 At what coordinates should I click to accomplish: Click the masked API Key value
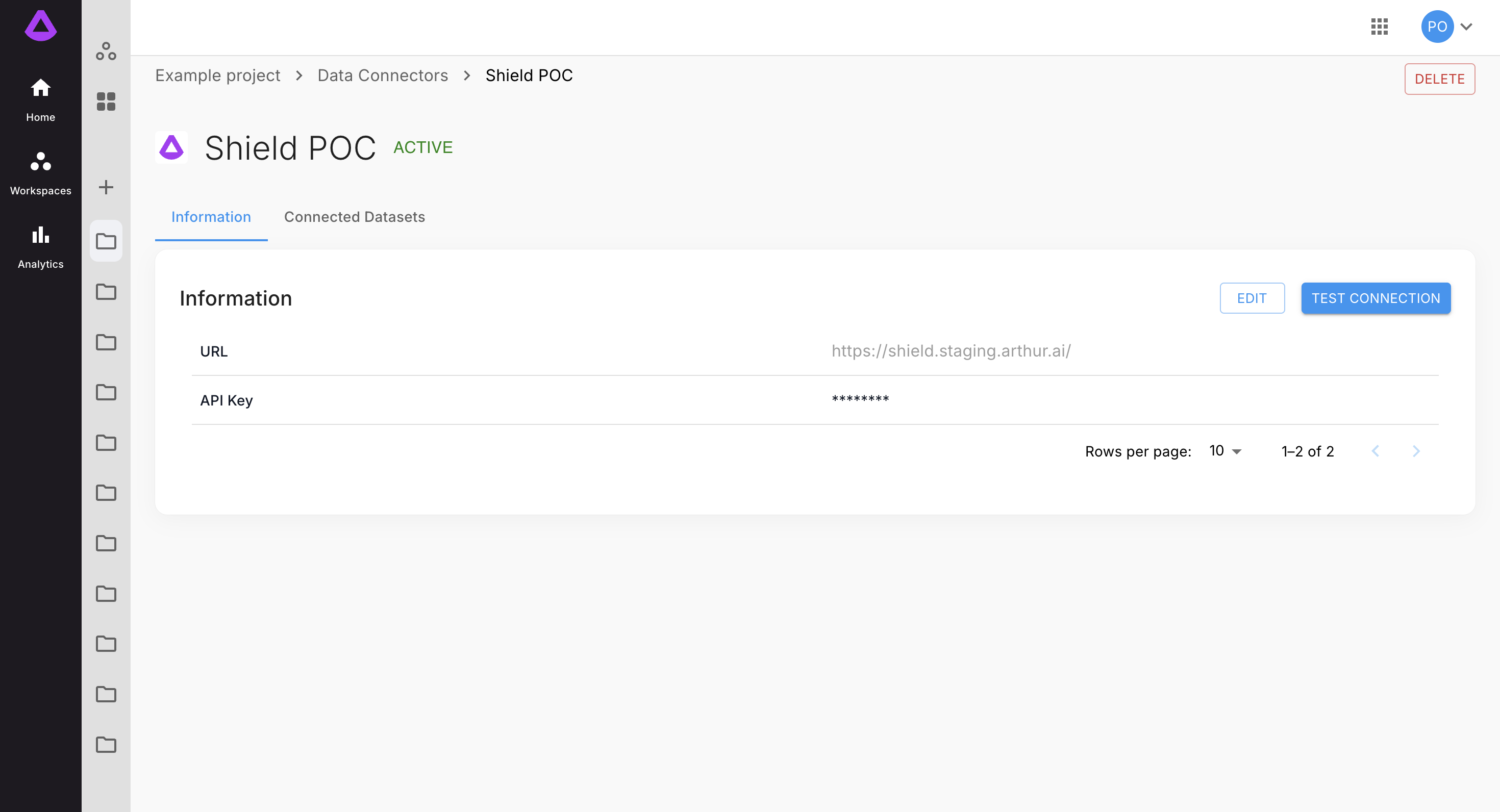point(860,399)
